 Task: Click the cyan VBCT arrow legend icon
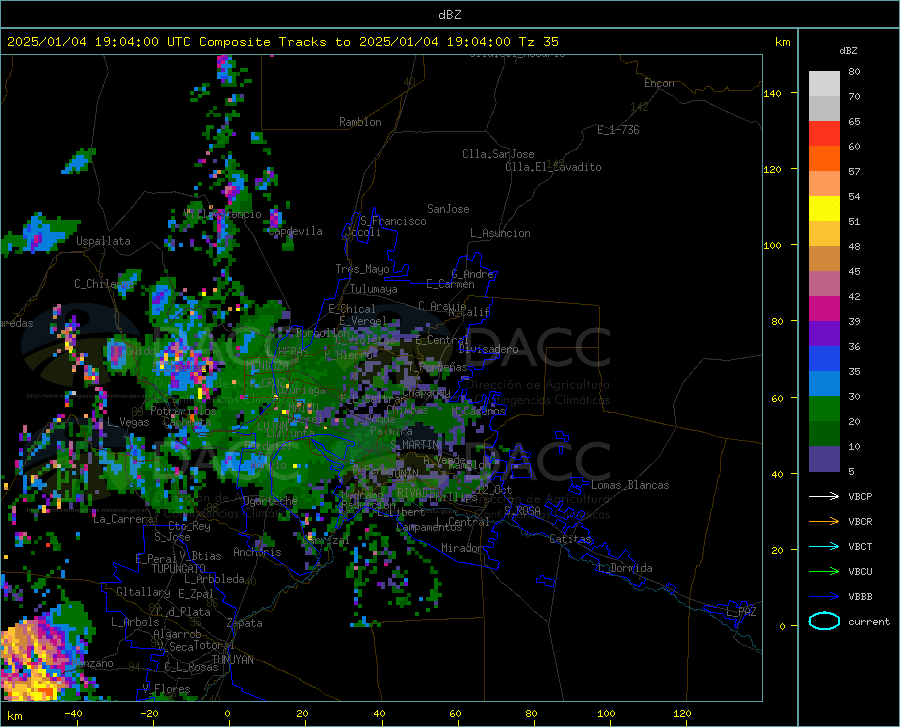pyautogui.click(x=824, y=546)
